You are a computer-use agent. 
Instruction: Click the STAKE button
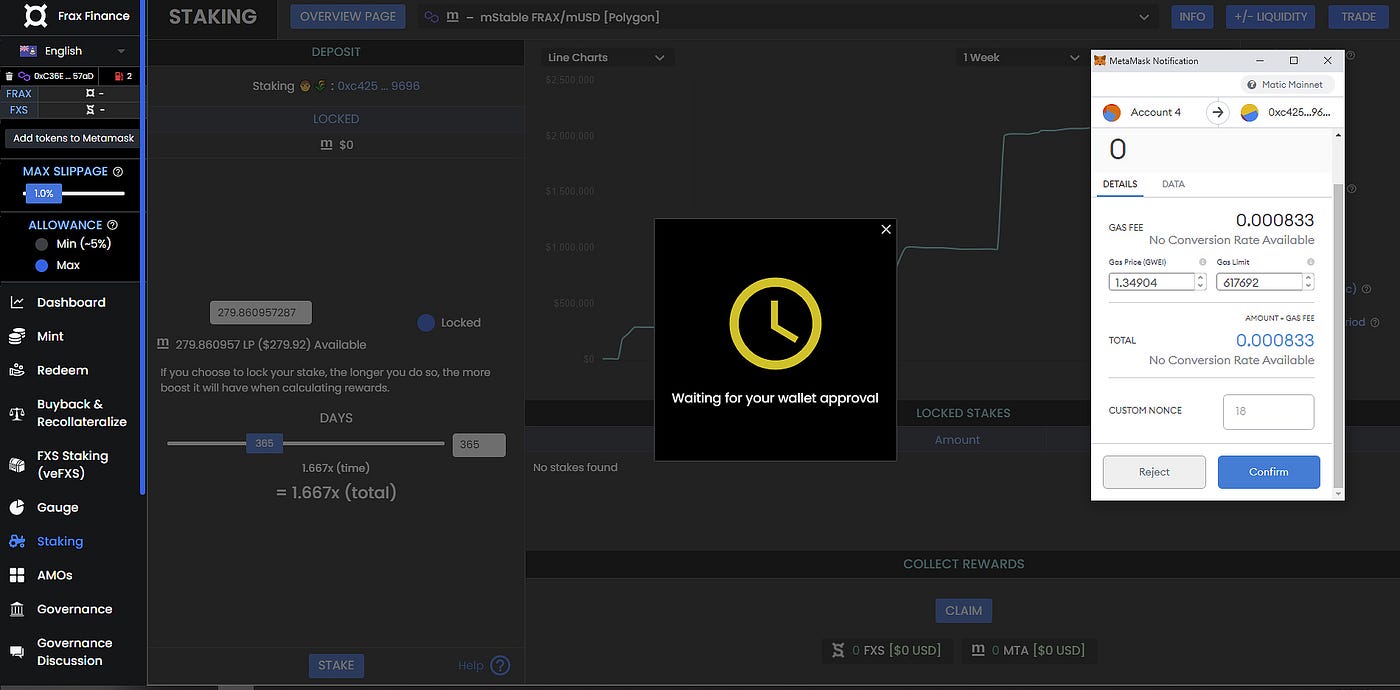click(x=336, y=666)
